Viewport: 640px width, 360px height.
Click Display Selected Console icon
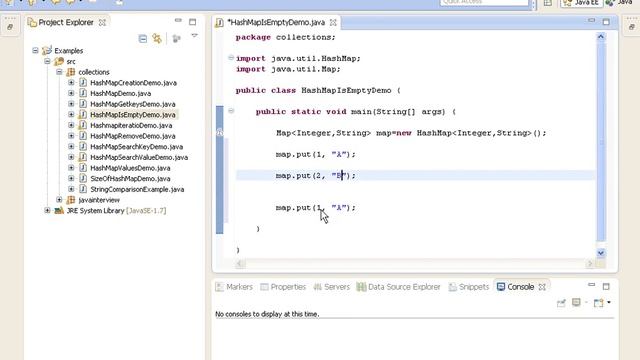[576, 302]
